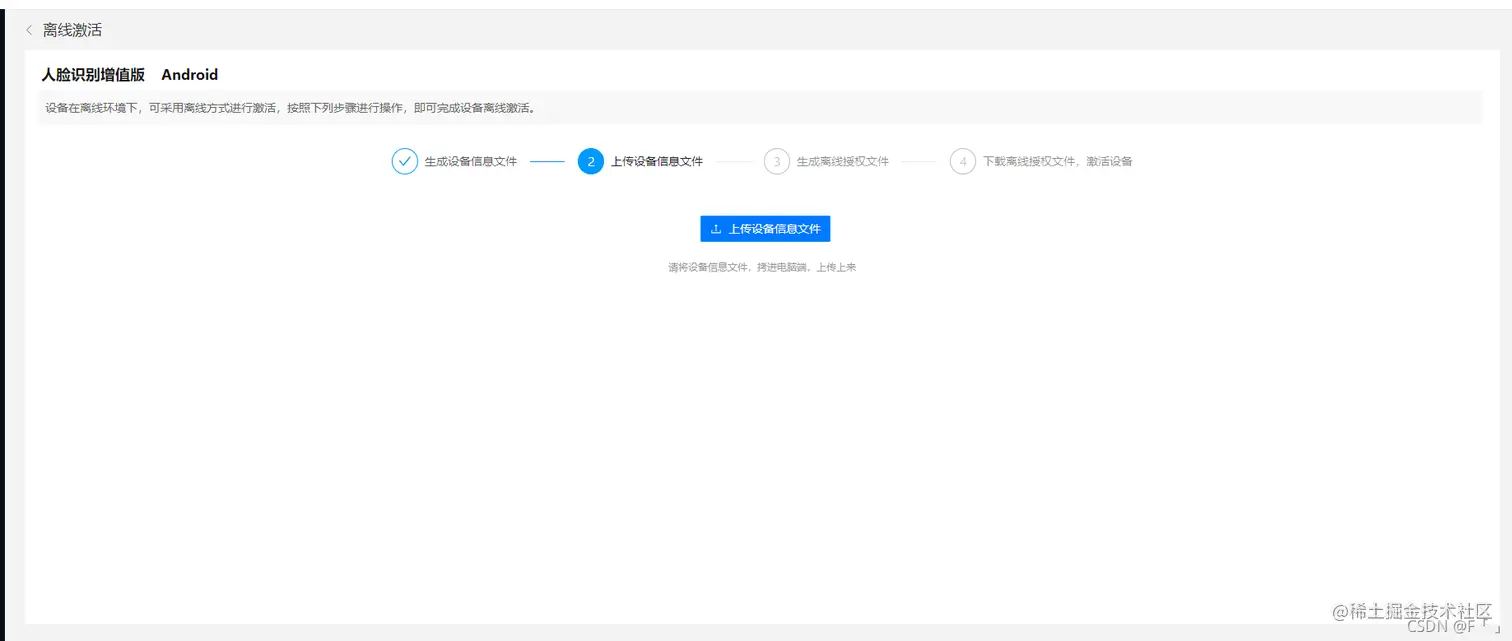This screenshot has height=641, width=1512.
Task: Click the numbered circle labeled 4
Action: pos(962,161)
